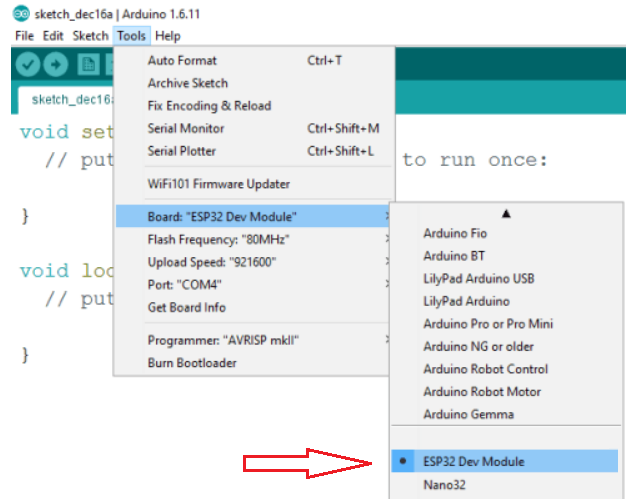Open the Sketch menu
Screen dimensions: 641x499
pos(90,36)
